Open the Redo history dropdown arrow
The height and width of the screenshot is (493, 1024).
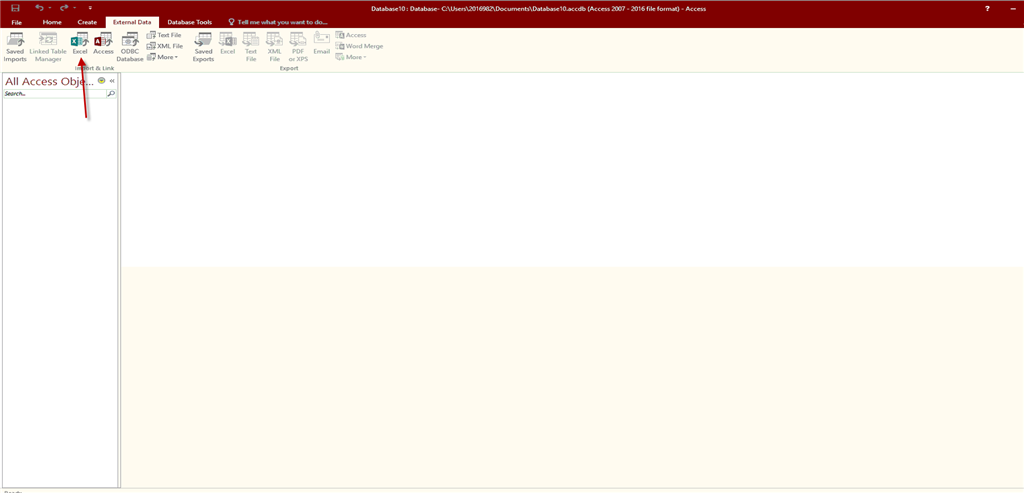pyautogui.click(x=74, y=8)
